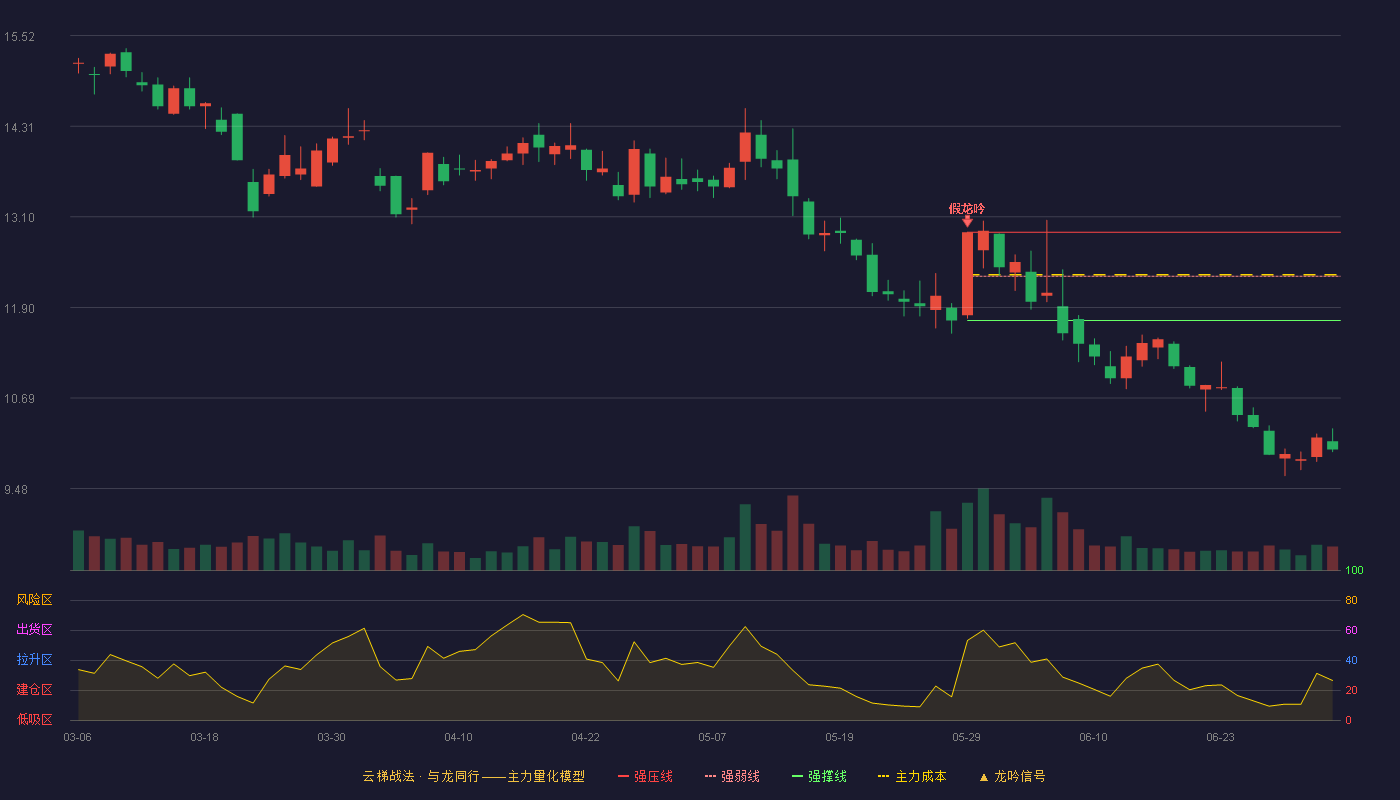Toggle the 主力成本 legend entry
The width and height of the screenshot is (1400, 800).
point(912,776)
